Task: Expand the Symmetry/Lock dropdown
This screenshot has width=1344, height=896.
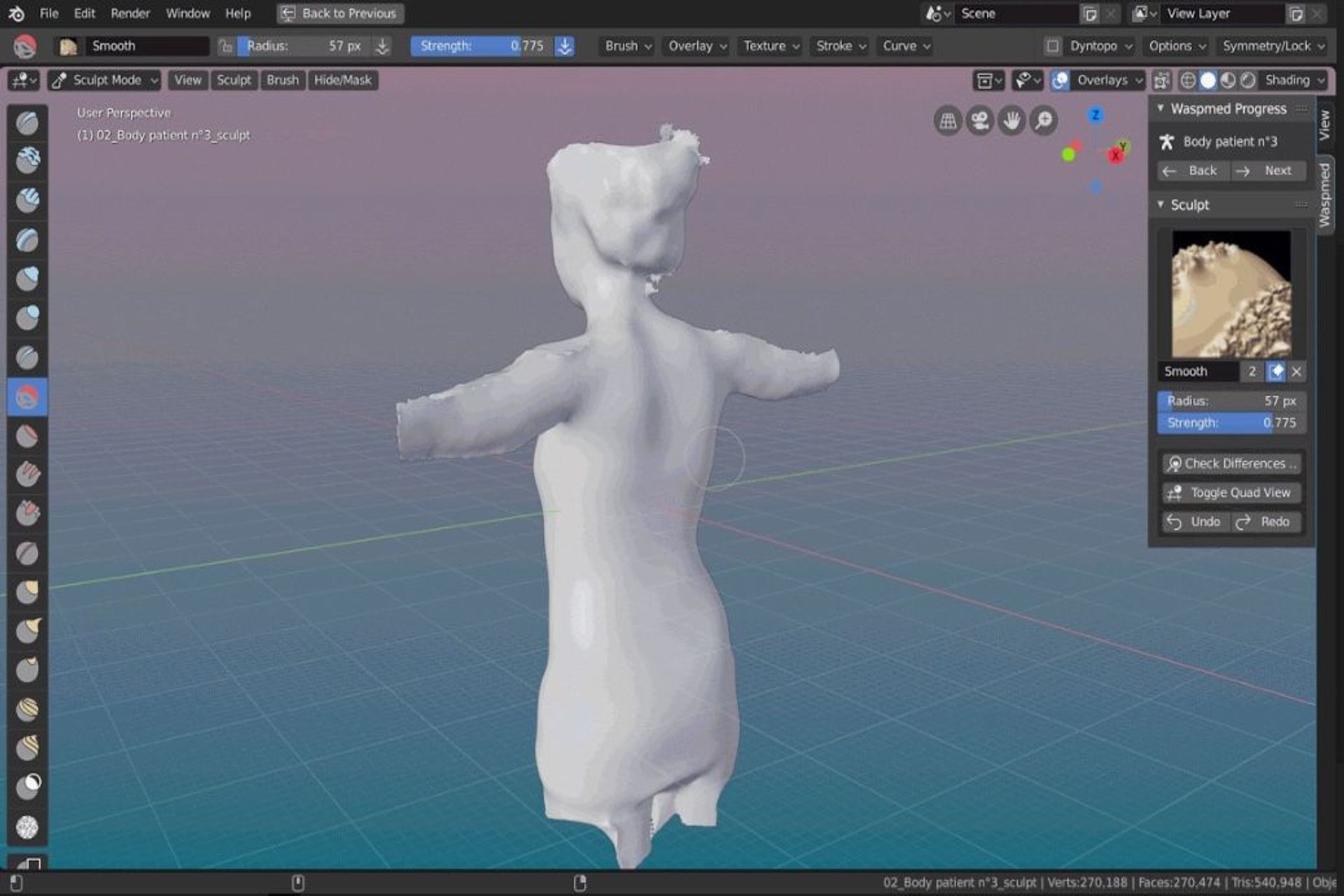Action: pos(1273,46)
